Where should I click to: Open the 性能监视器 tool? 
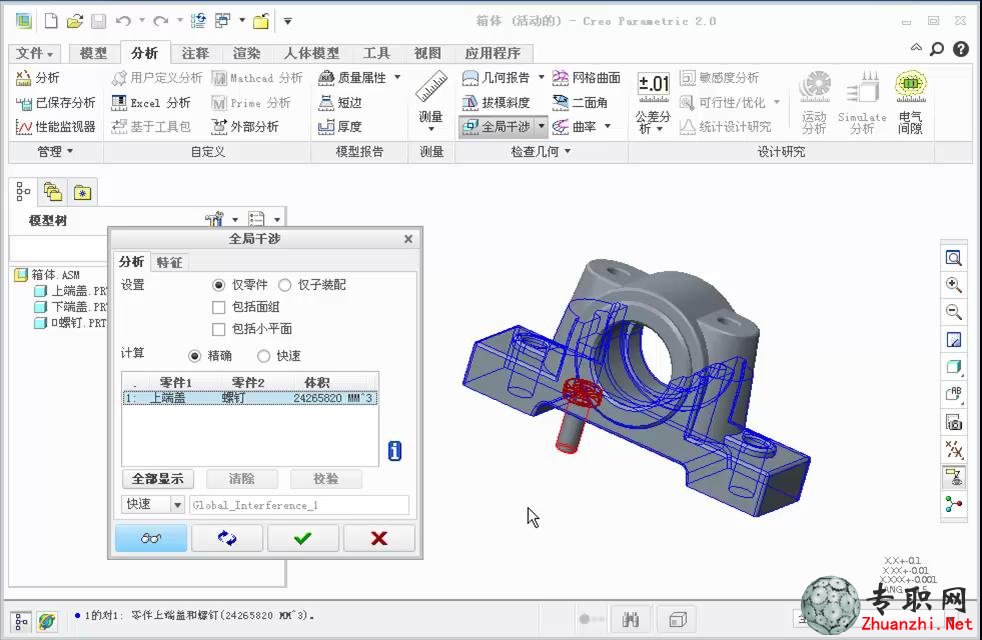(56, 127)
